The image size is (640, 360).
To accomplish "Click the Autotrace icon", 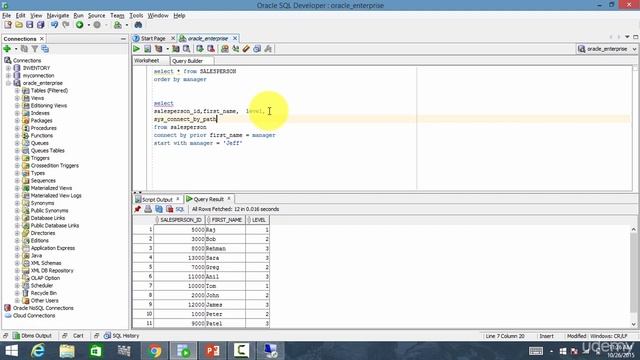I will [x=176, y=49].
